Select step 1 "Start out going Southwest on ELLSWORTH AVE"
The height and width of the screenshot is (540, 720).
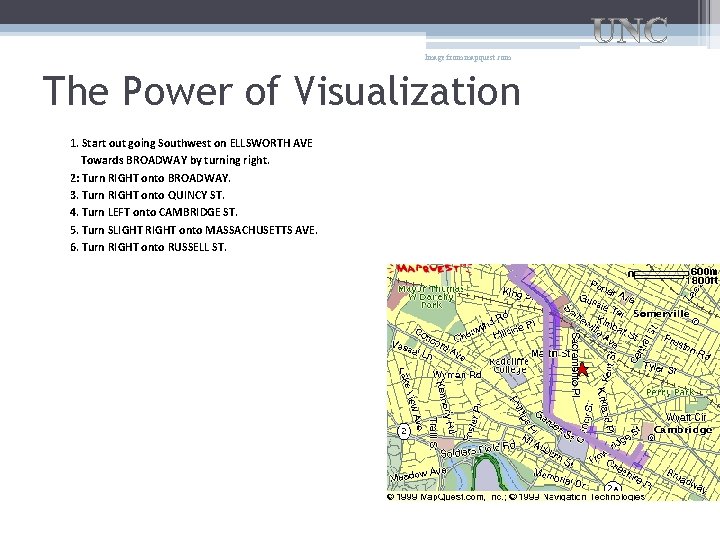[191, 143]
